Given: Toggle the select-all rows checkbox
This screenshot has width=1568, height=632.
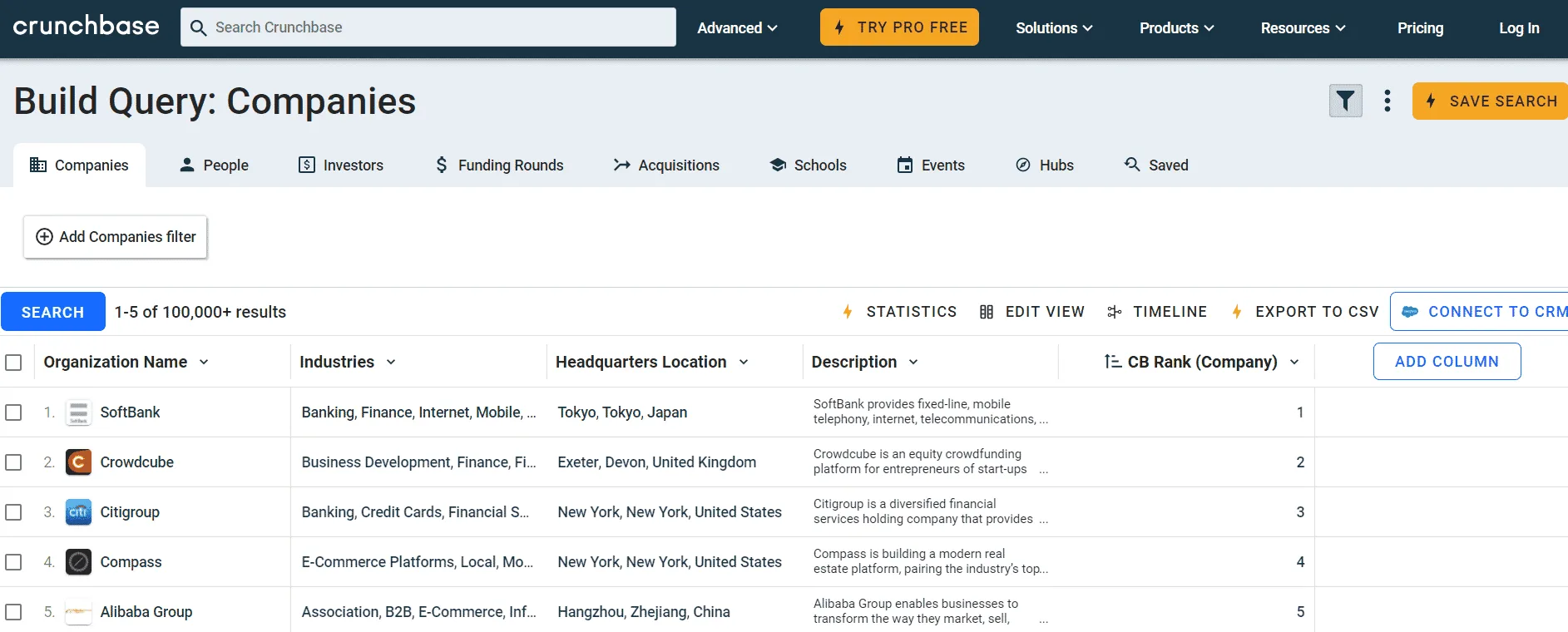Looking at the screenshot, I should 13,363.
